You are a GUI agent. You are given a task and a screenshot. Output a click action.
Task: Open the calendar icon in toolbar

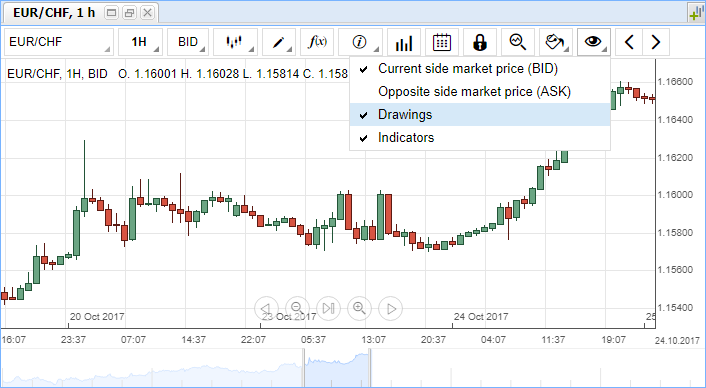[442, 42]
